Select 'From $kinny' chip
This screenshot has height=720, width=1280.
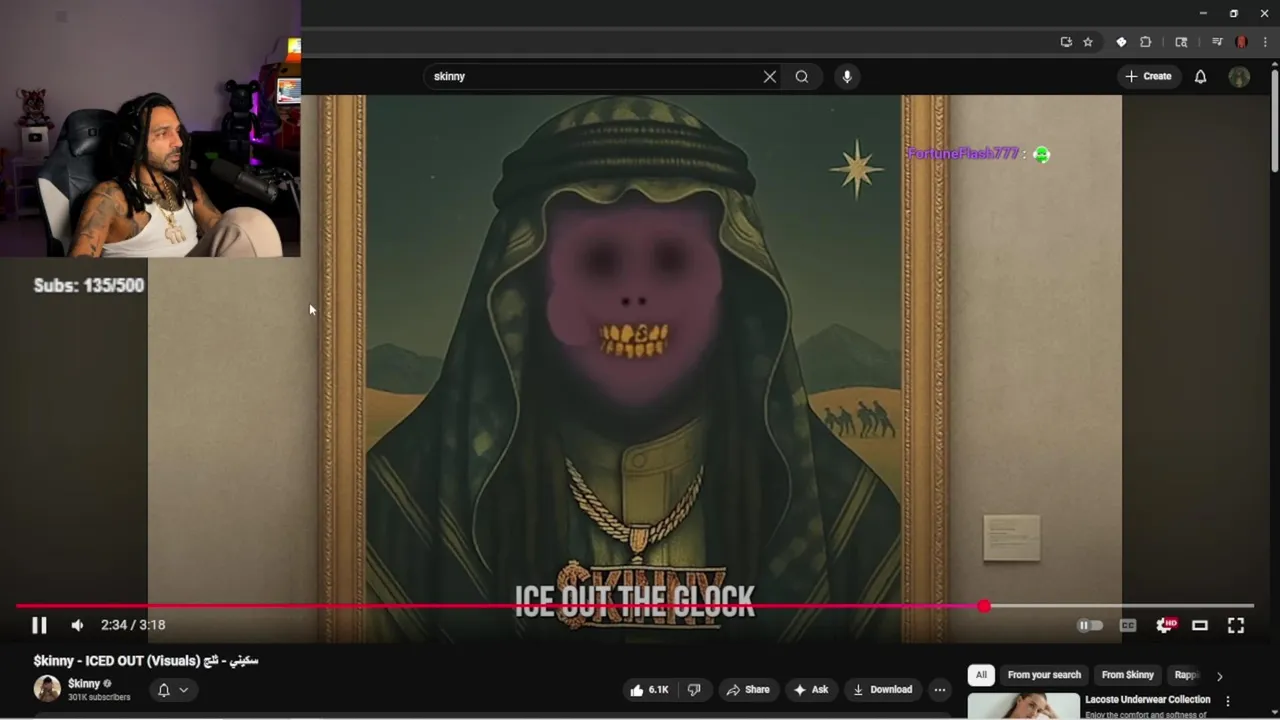[1127, 675]
